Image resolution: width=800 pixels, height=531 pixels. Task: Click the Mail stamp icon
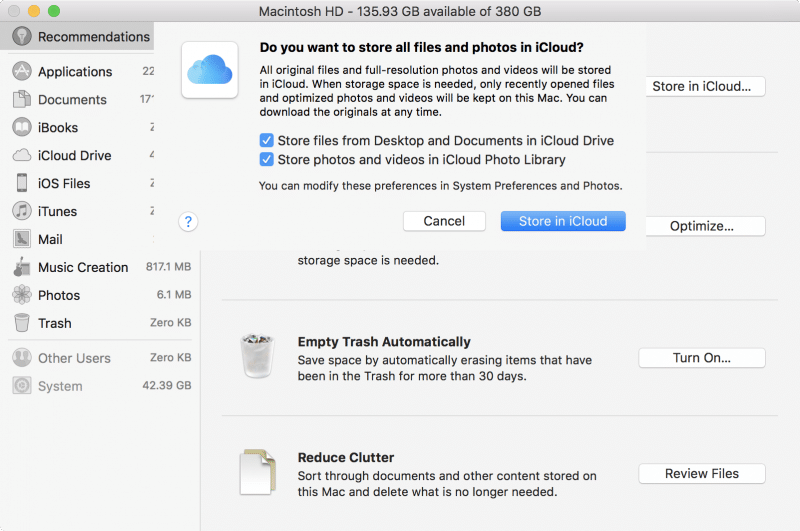click(21, 239)
